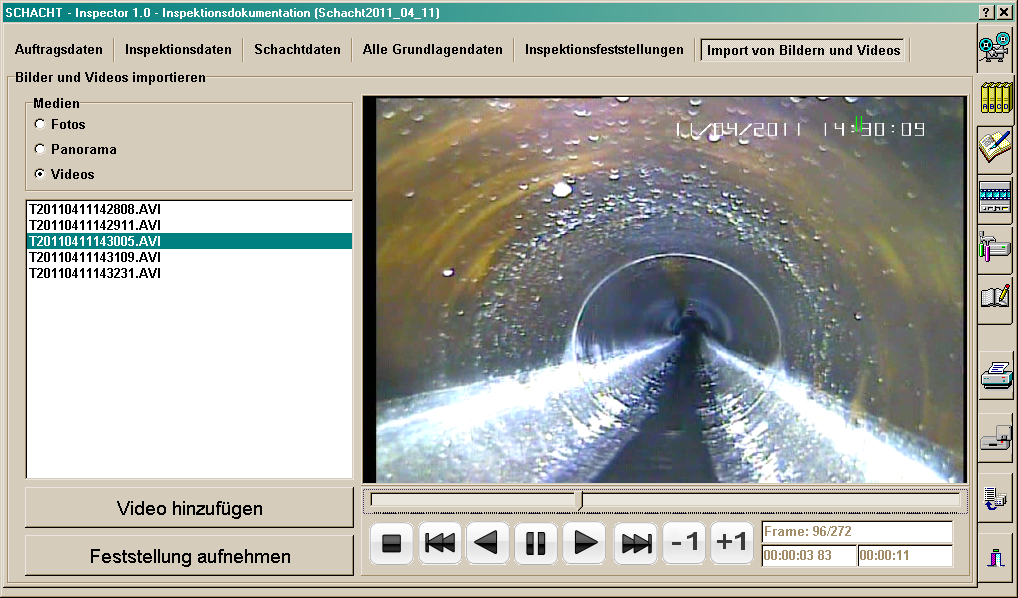Enable the Panorama media option
This screenshot has height=598, width=1018.
[38, 149]
